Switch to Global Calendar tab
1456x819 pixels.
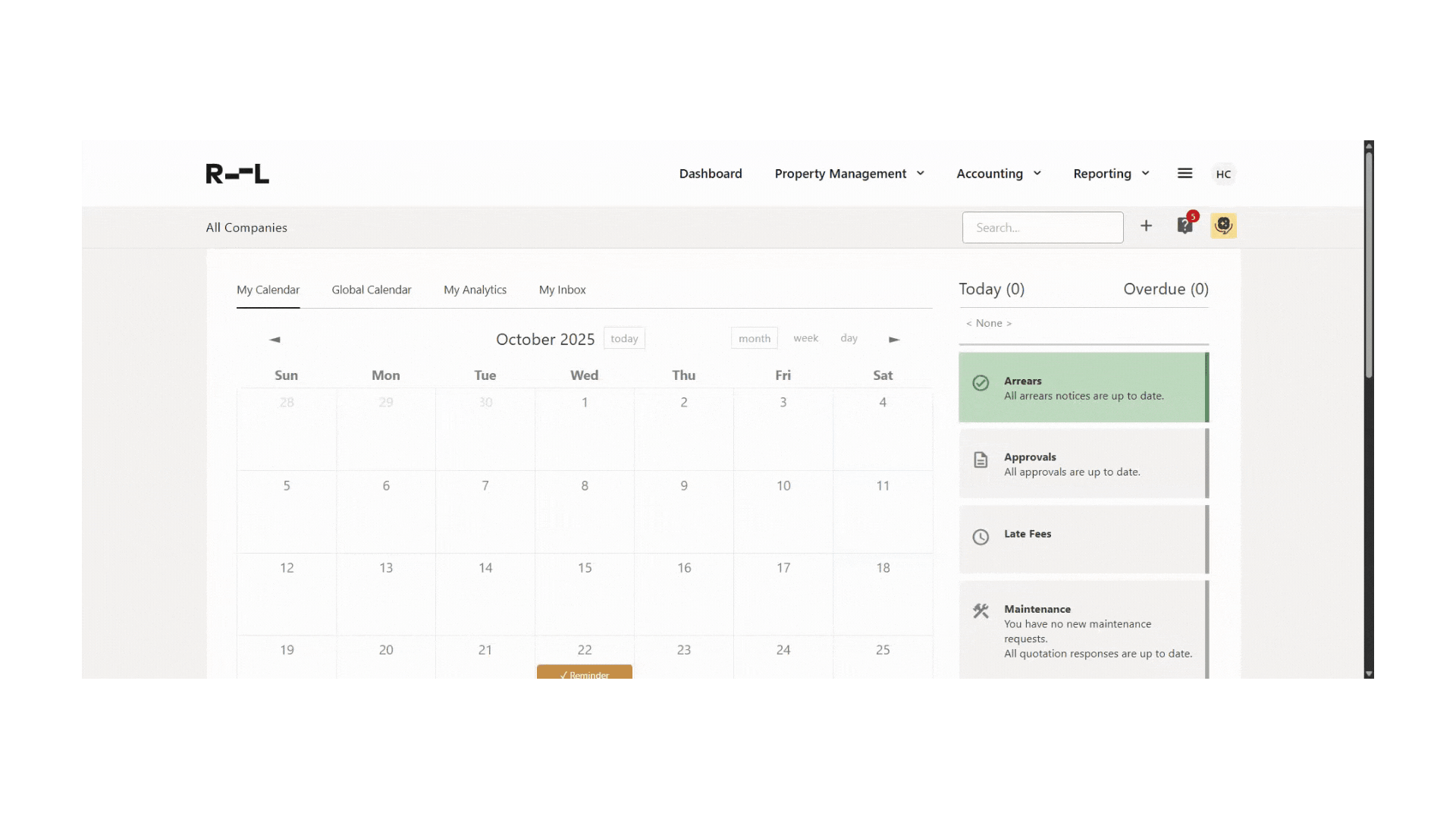(371, 290)
